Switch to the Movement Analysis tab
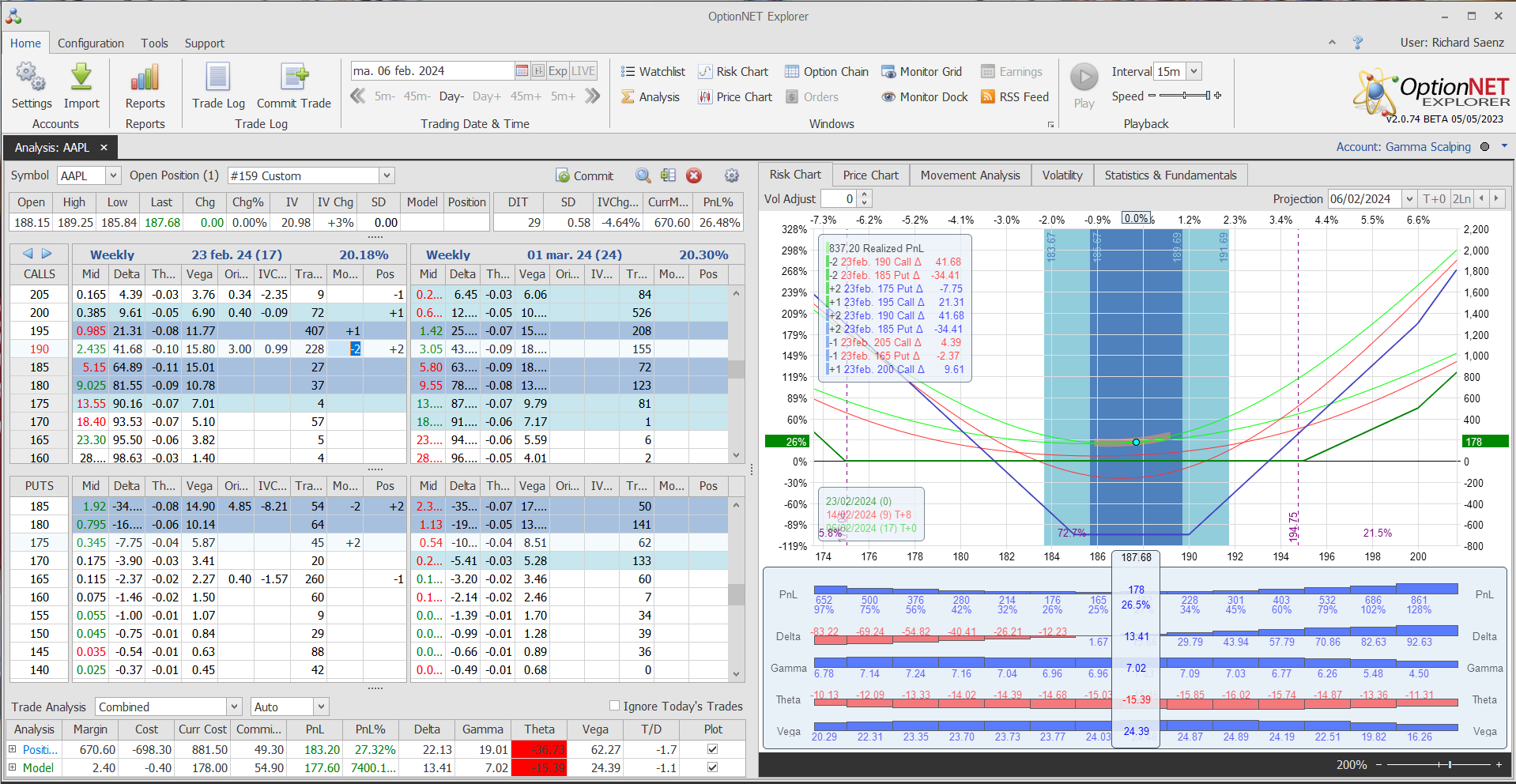Screen dimensions: 1516x784 (971, 175)
